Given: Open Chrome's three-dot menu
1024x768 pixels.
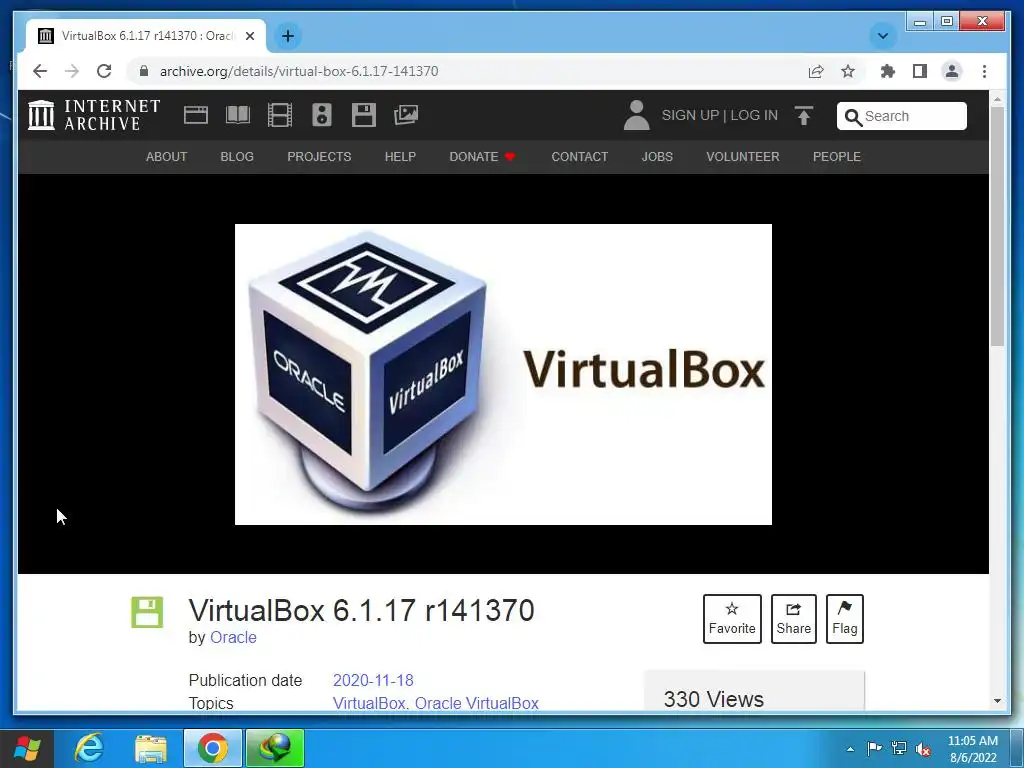Looking at the screenshot, I should pos(984,71).
